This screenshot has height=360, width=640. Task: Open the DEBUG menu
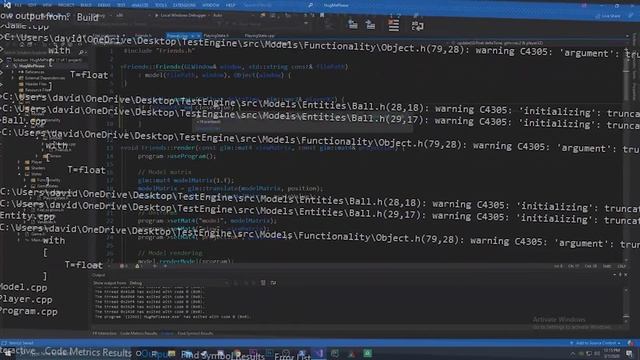(x=104, y=5)
